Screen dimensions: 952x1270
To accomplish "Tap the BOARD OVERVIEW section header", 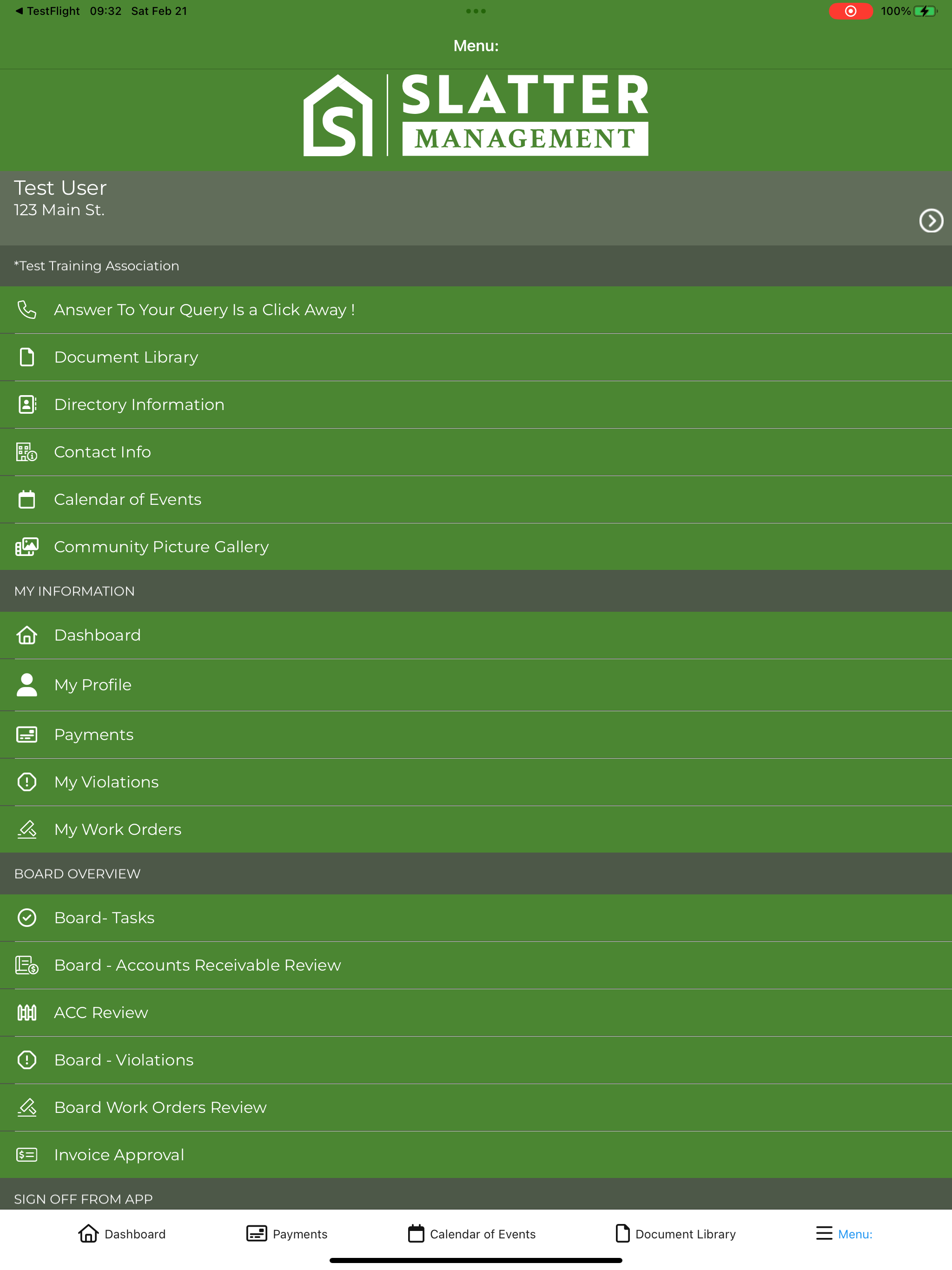I will click(476, 874).
